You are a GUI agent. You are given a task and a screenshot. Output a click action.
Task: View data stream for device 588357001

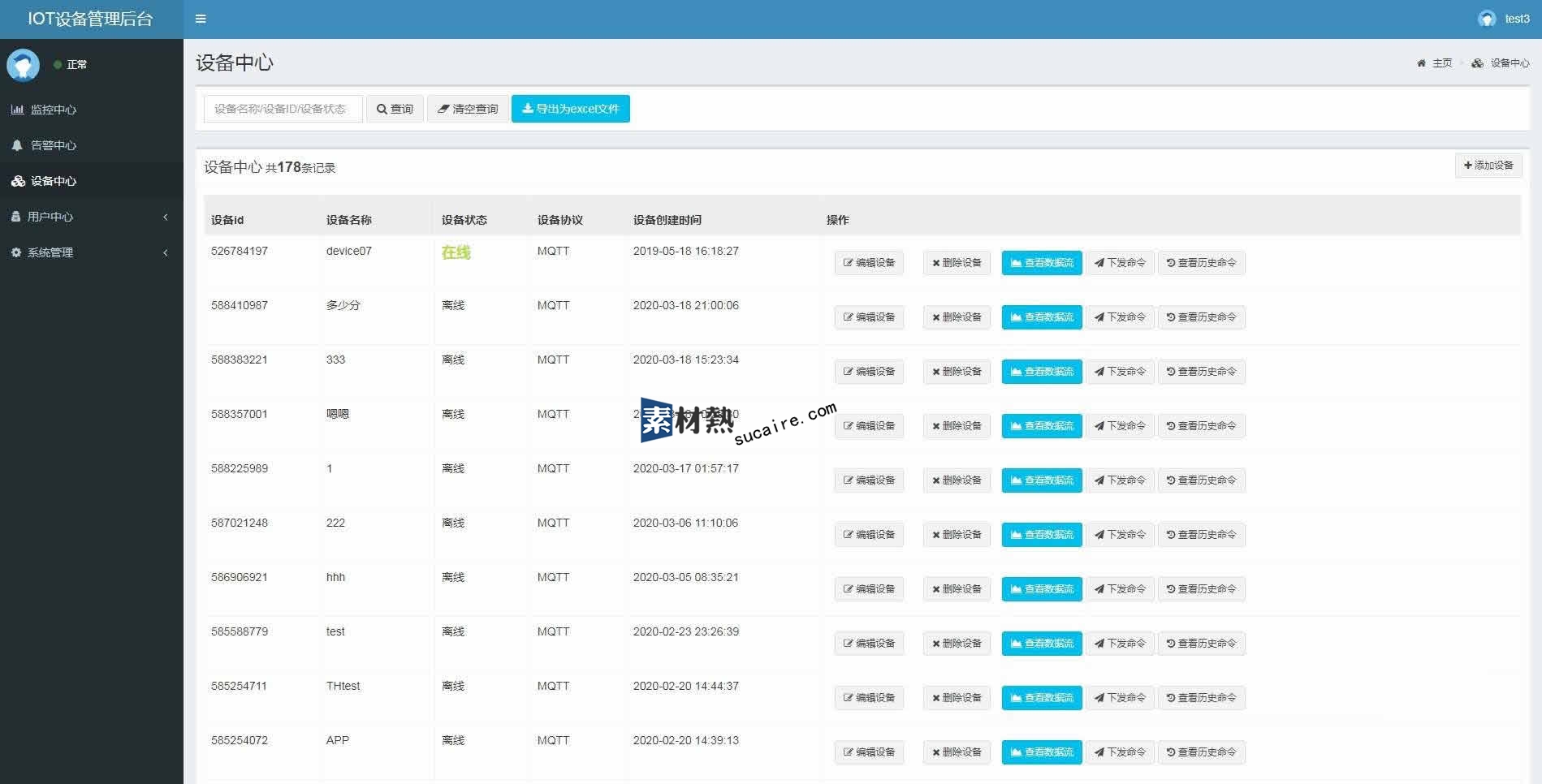point(1042,426)
